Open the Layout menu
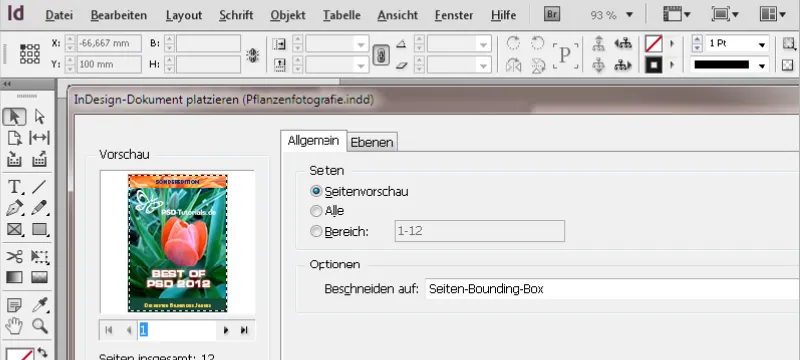The image size is (800, 360). coord(184,15)
